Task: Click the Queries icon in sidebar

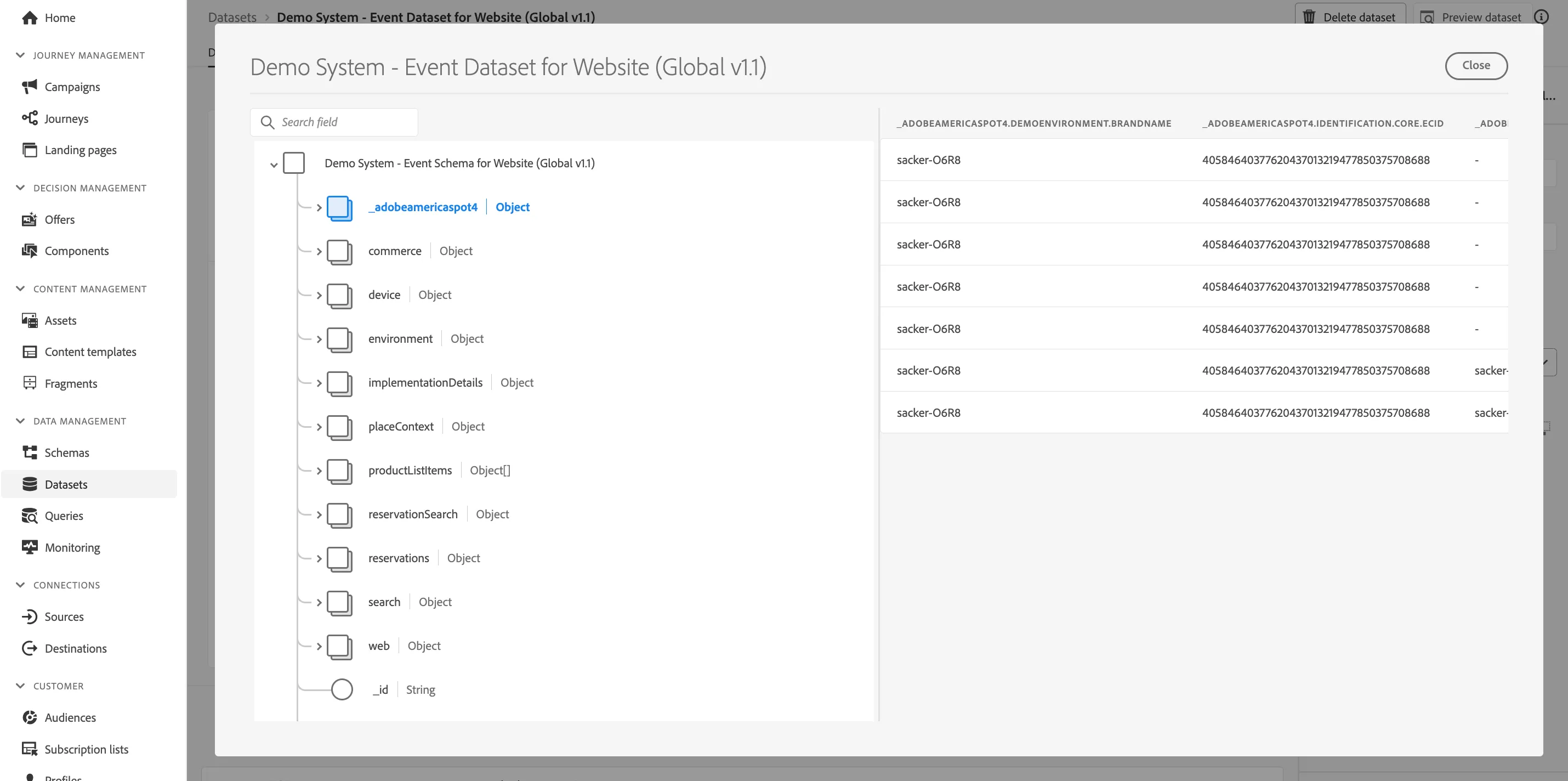Action: 29,516
